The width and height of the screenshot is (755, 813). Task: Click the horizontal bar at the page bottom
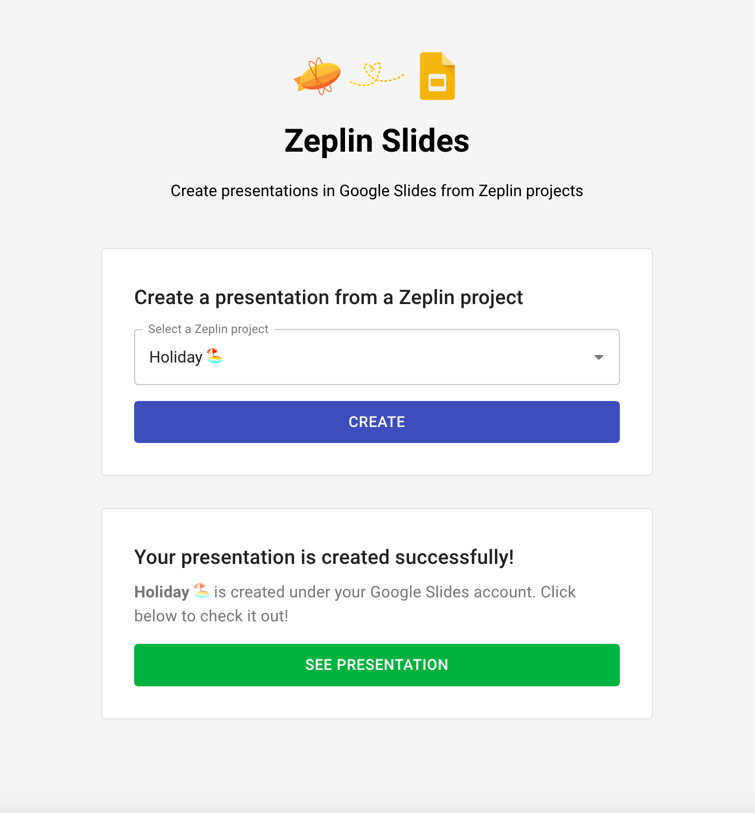tap(377, 806)
